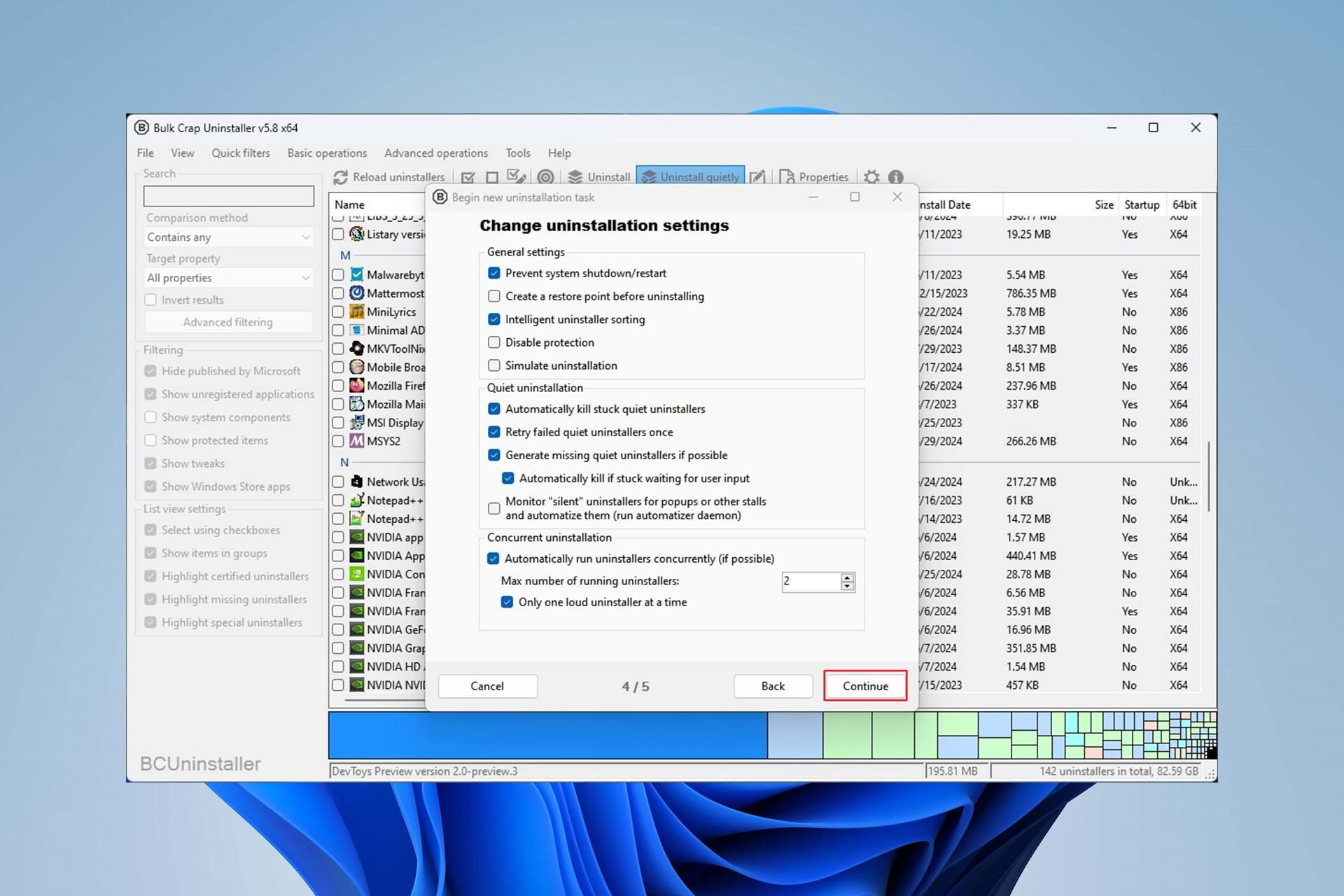Viewport: 1344px width, 896px height.
Task: Click the Search input field
Action: (227, 196)
